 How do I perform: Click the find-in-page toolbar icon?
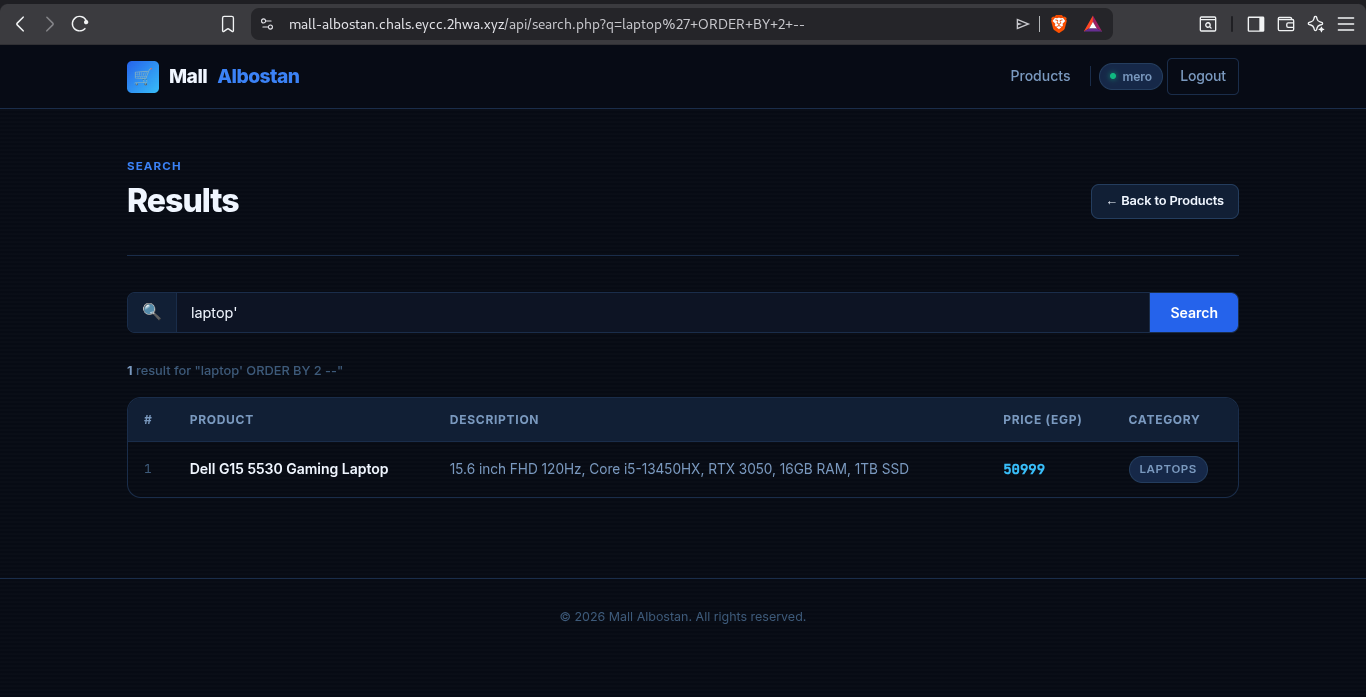point(1208,24)
